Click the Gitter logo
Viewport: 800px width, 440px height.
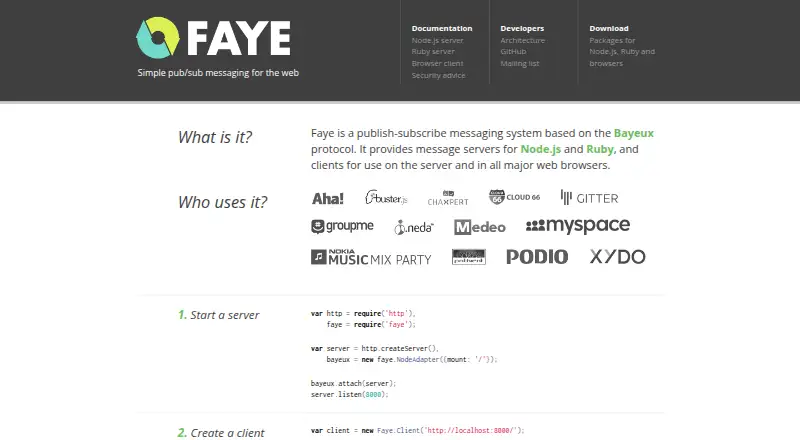point(589,198)
